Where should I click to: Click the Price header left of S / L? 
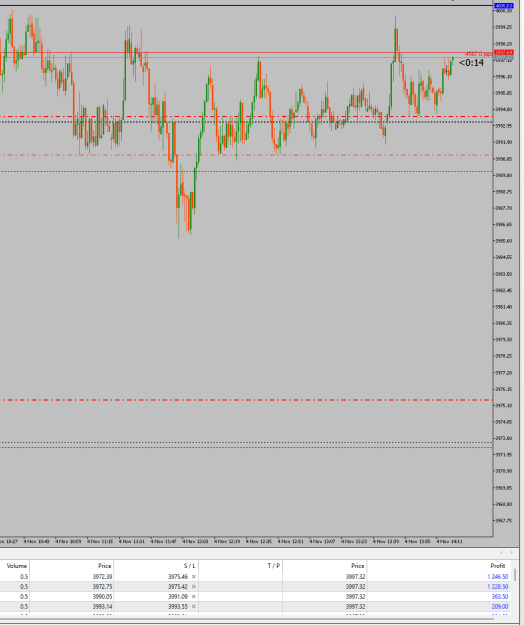click(x=104, y=566)
